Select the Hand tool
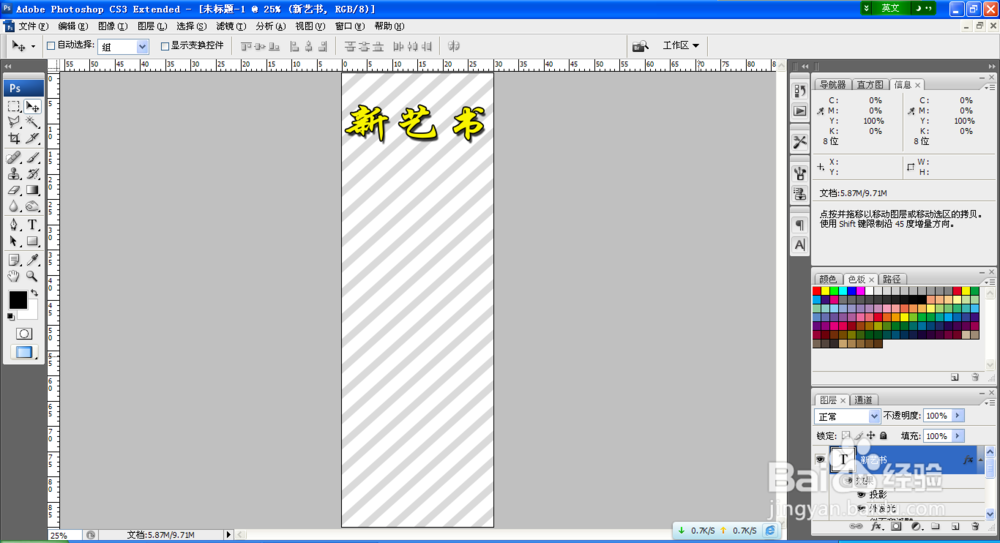Screen dimensions: 1000x543 14,276
